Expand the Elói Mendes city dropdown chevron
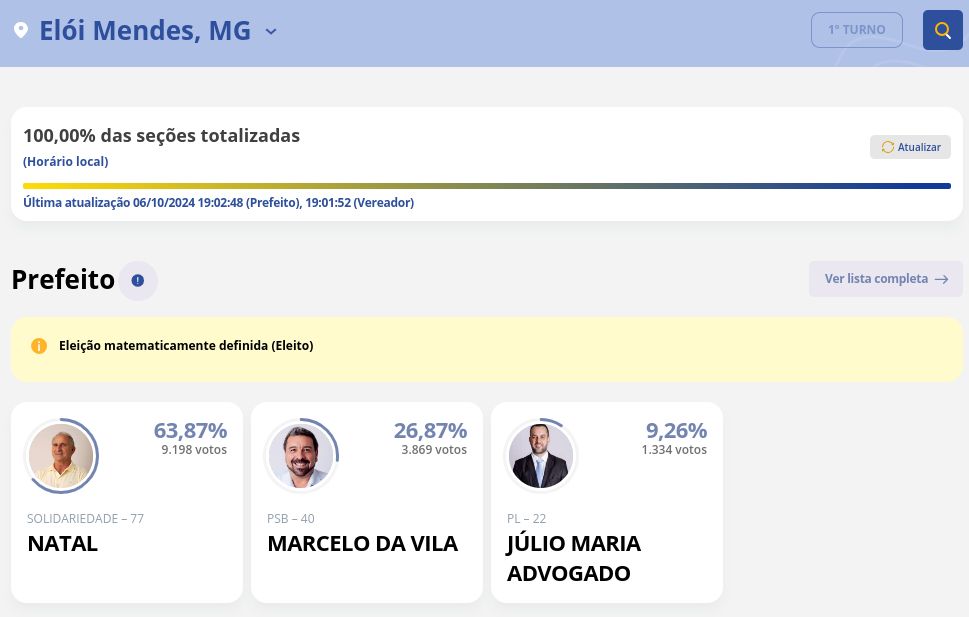The height and width of the screenshot is (617, 969). click(271, 32)
